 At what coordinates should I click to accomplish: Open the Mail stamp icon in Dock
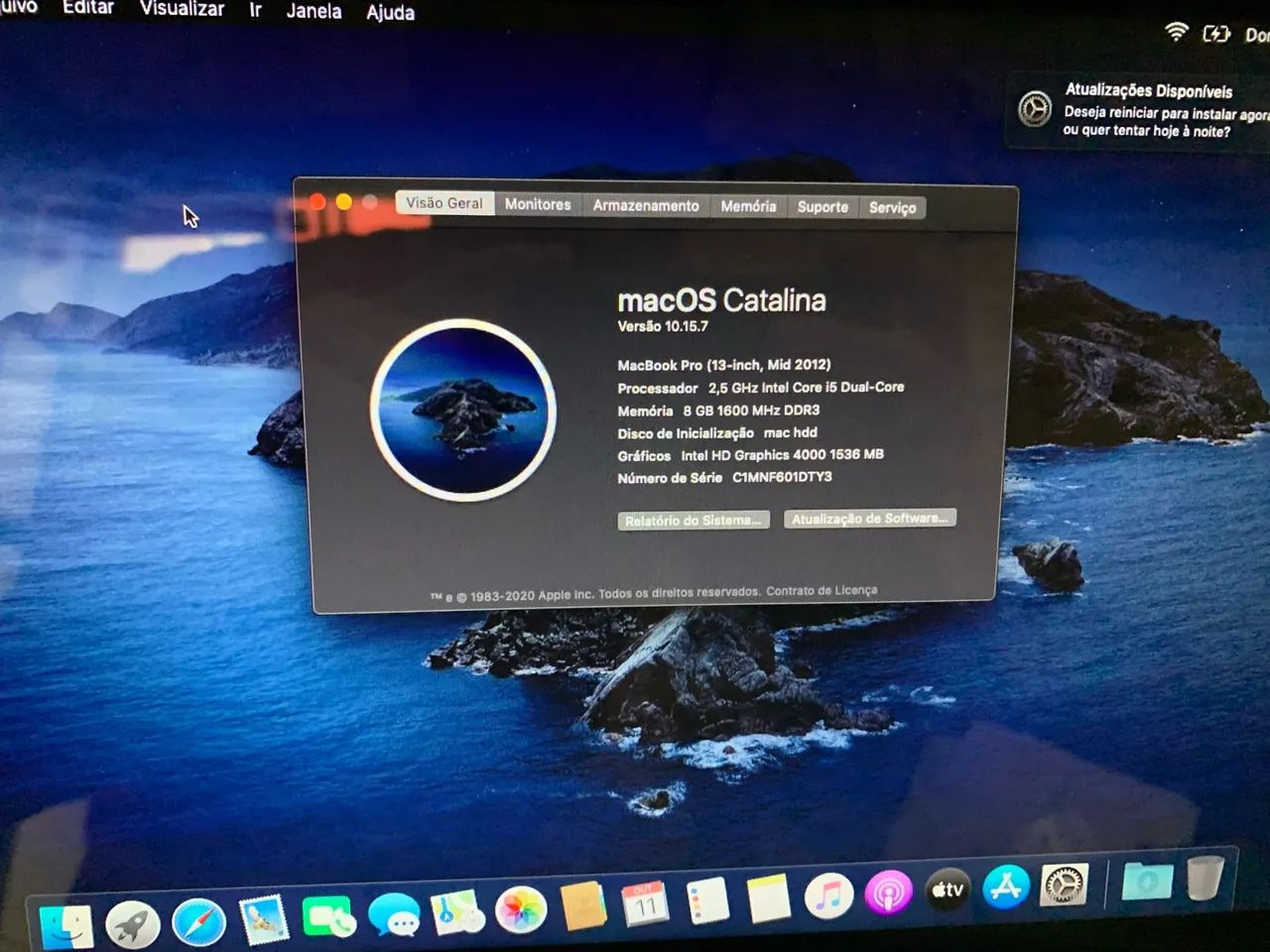coord(264,920)
